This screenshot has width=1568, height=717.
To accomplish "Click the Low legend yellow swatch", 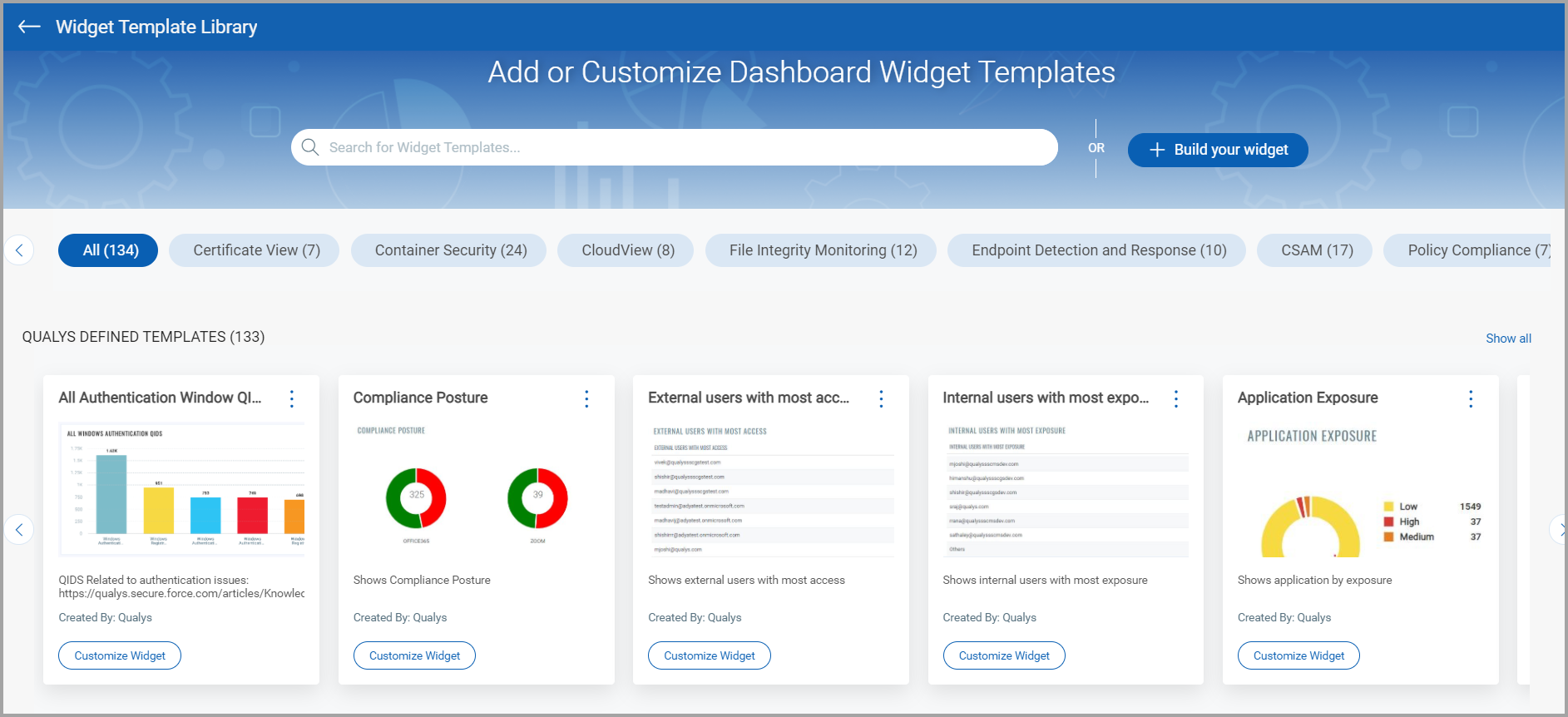I will coord(1388,507).
